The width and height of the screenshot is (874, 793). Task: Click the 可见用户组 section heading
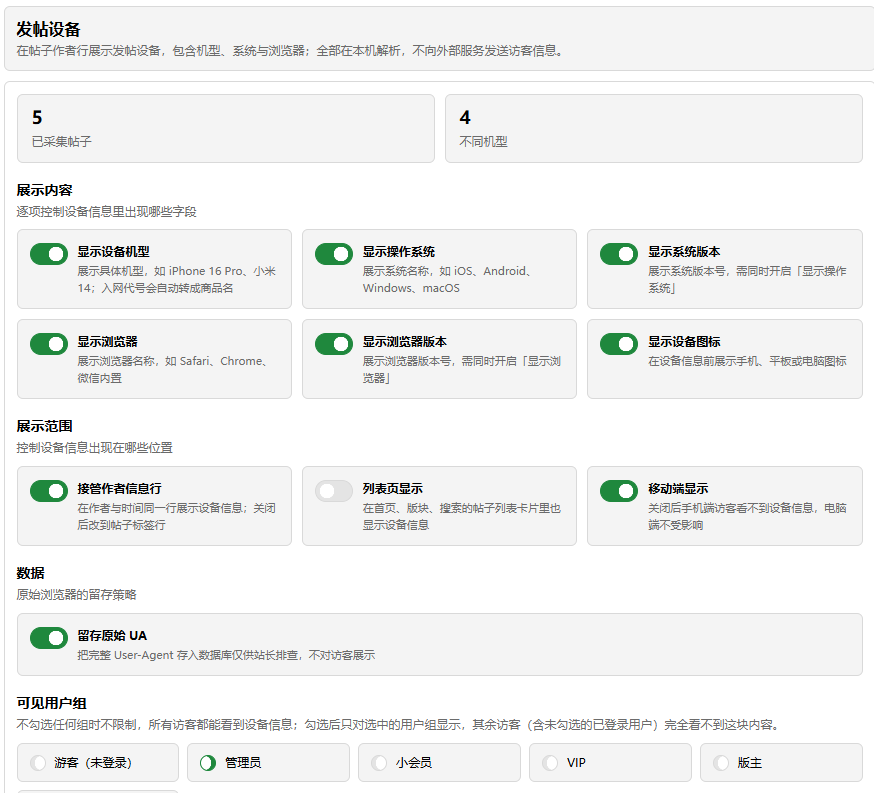[x=51, y=703]
